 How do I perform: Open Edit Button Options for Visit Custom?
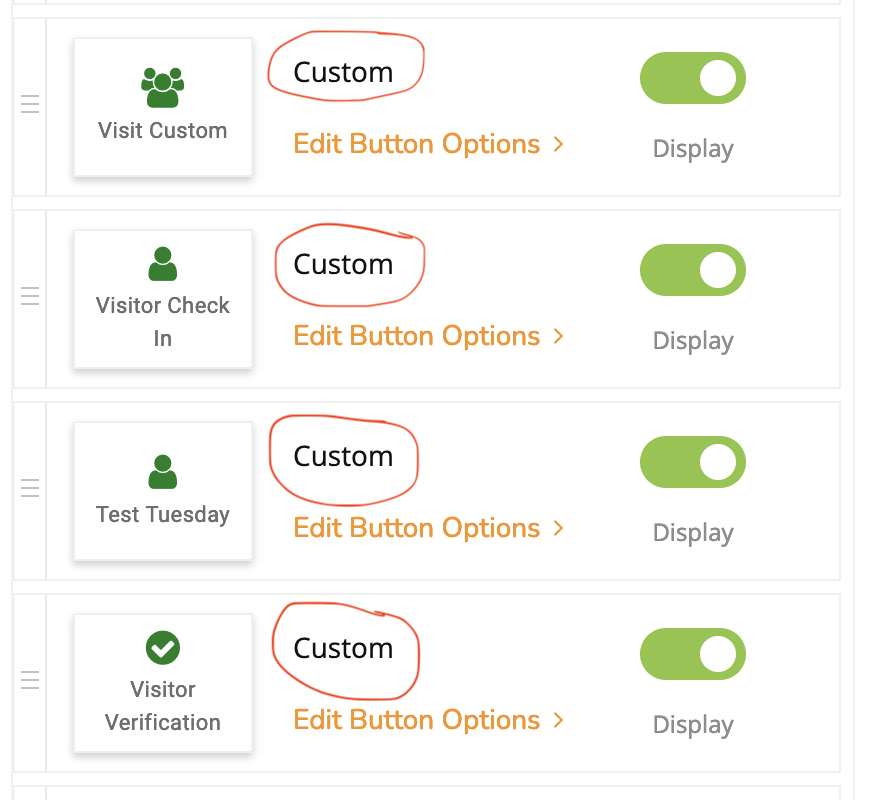tap(417, 144)
